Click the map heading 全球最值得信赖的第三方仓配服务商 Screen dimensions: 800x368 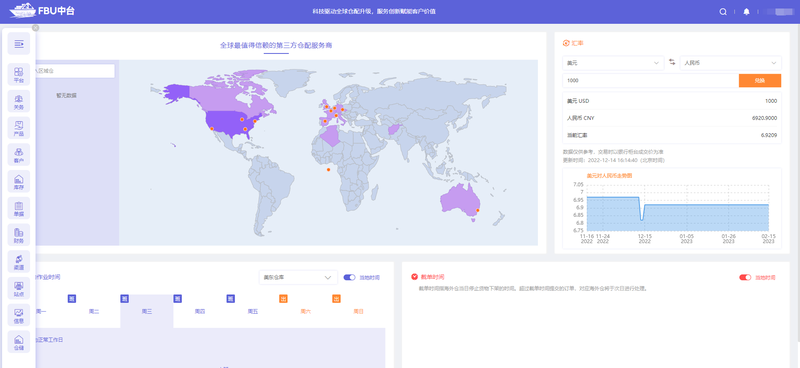coord(276,45)
